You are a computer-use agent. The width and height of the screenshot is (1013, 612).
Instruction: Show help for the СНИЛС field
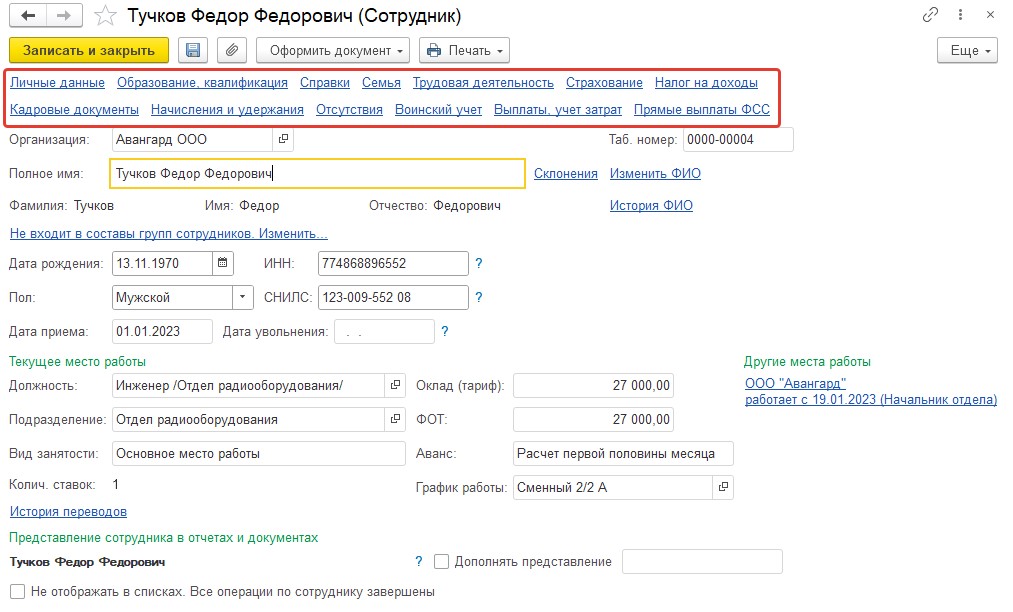[479, 297]
